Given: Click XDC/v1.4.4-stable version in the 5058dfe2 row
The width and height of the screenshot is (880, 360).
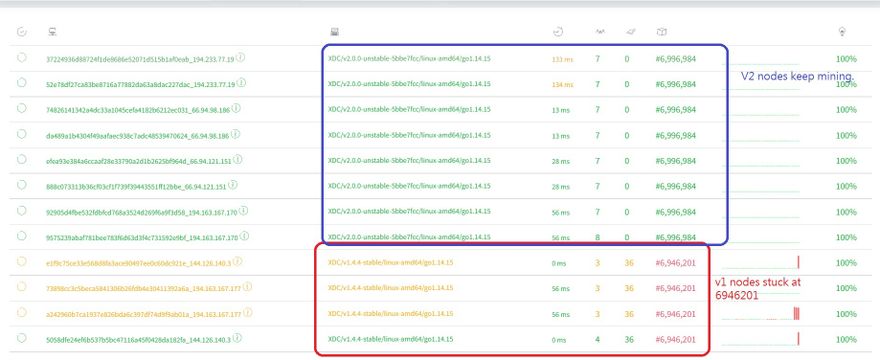Looking at the screenshot, I should point(391,339).
